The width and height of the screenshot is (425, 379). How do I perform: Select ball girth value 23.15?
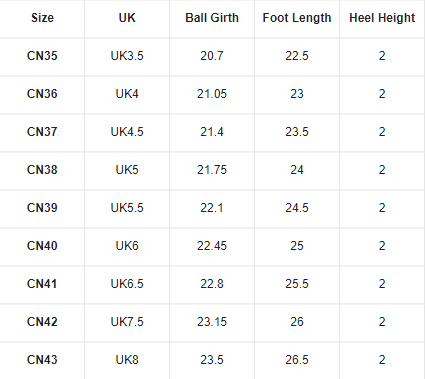tap(212, 322)
